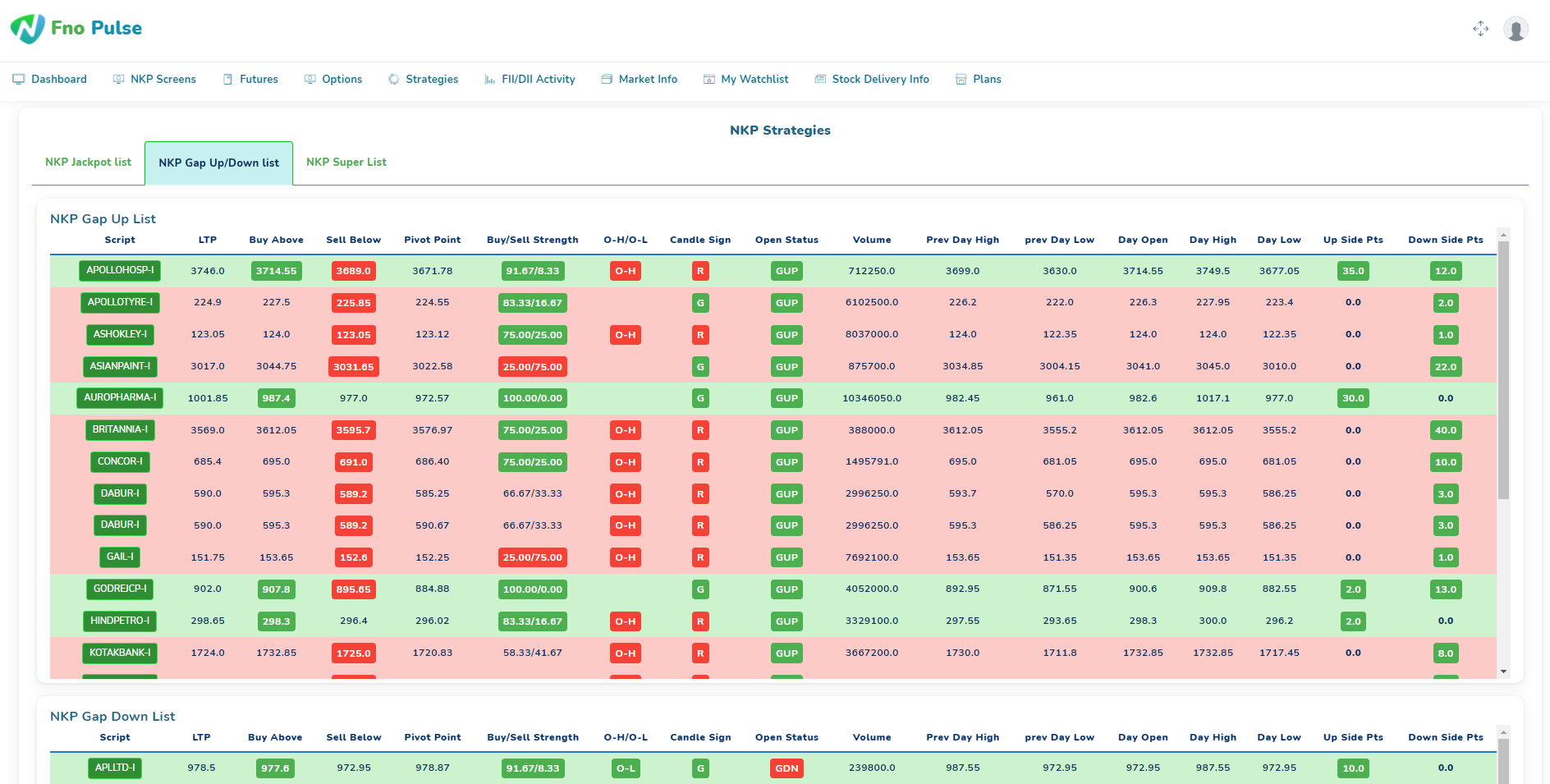Click the Dashboard monitor icon

18,80
